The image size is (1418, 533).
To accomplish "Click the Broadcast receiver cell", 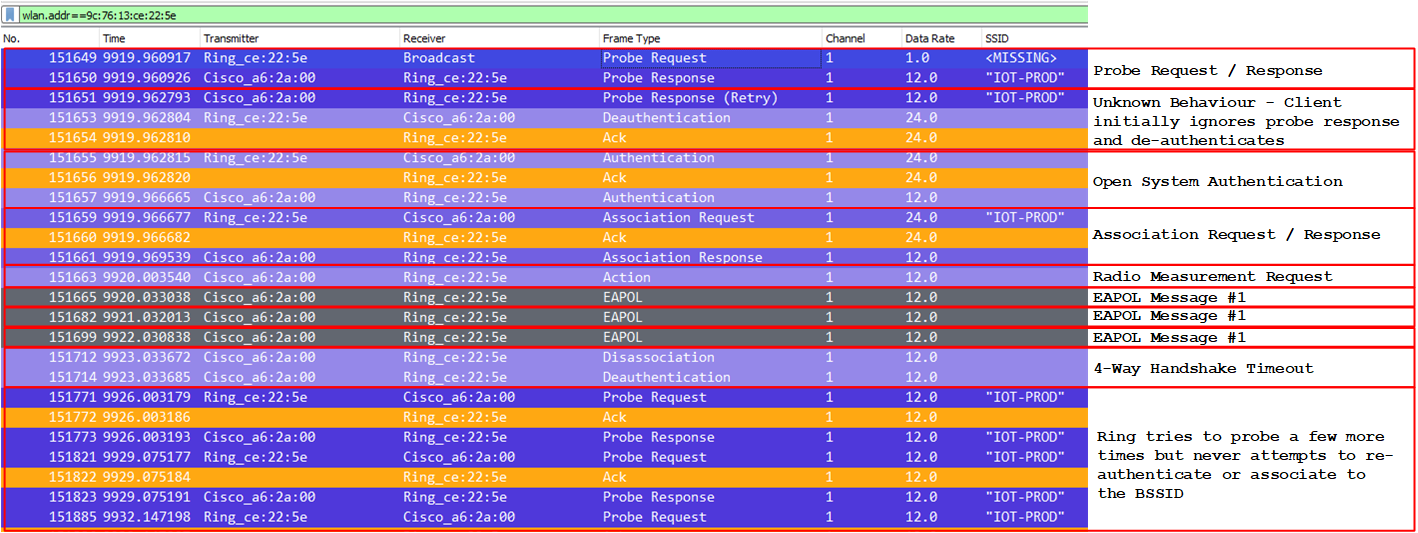I will pyautogui.click(x=439, y=58).
